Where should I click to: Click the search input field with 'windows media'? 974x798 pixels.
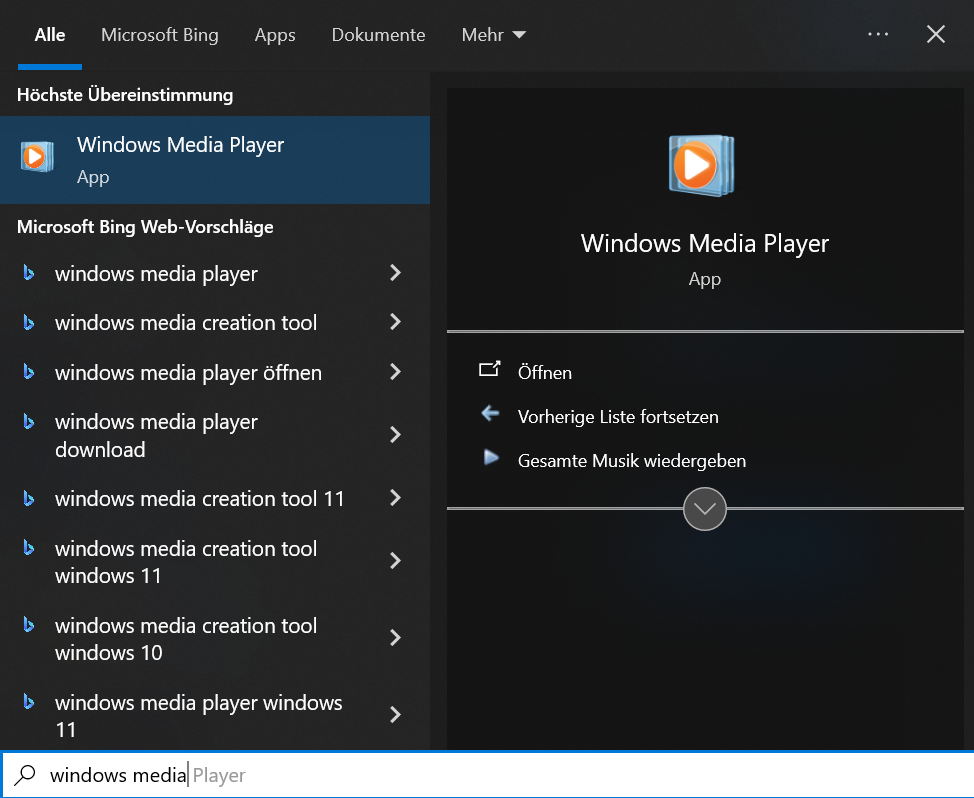click(487, 775)
